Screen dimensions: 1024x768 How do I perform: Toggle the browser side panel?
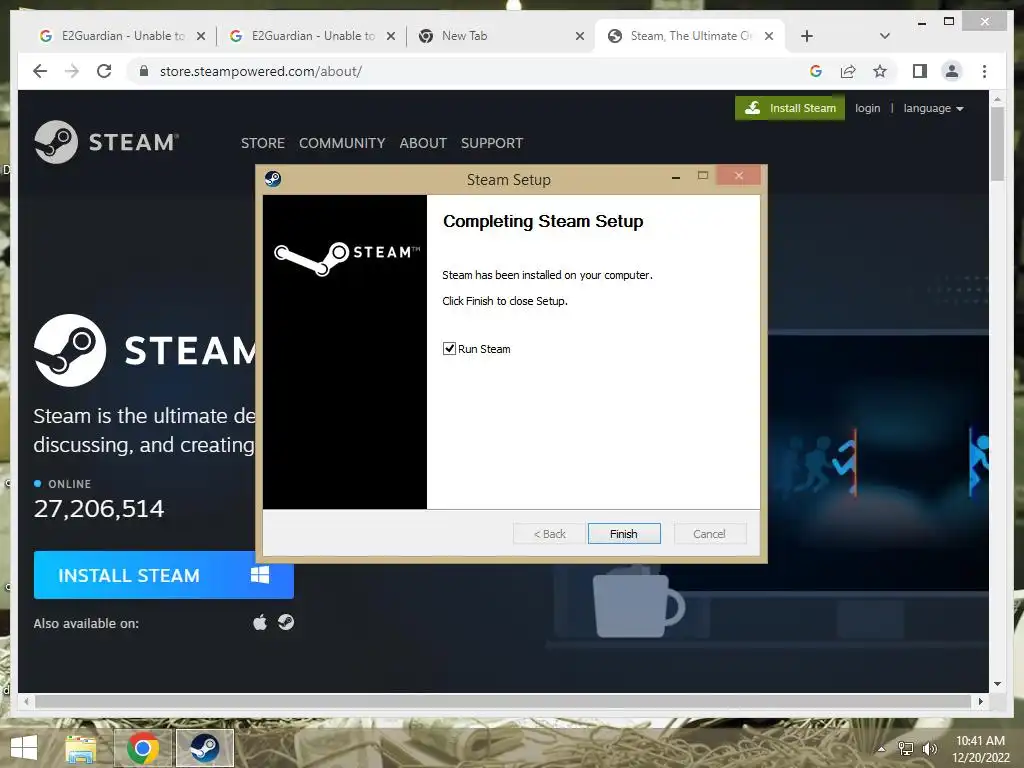pos(920,71)
